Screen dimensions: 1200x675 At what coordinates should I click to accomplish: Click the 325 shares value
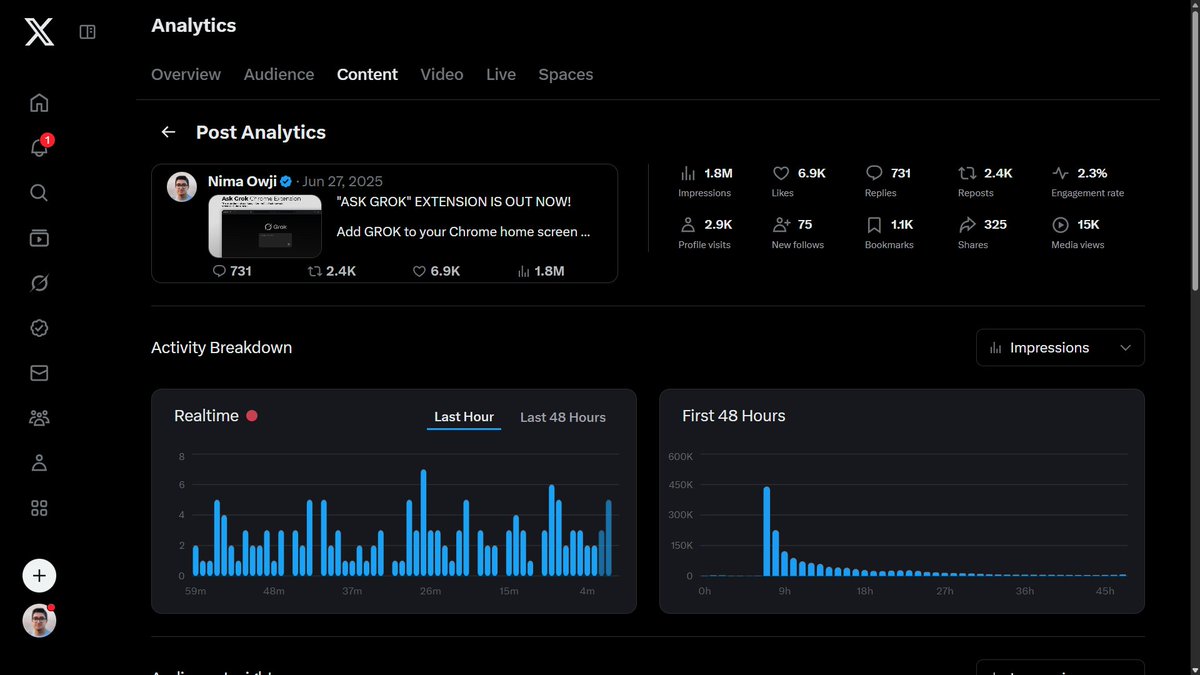tap(995, 225)
